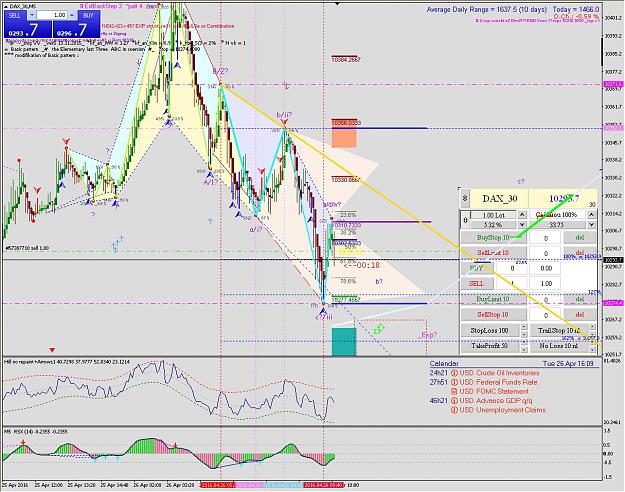
Task: Click the Unemployment Claims event icon
Action: tap(454, 410)
